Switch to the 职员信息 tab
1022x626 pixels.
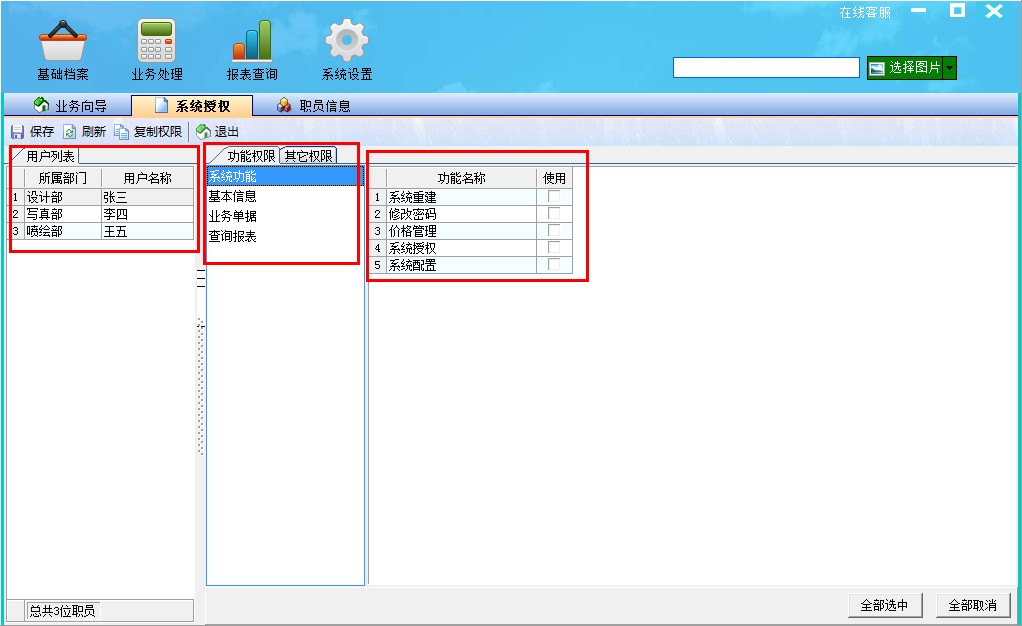click(326, 105)
